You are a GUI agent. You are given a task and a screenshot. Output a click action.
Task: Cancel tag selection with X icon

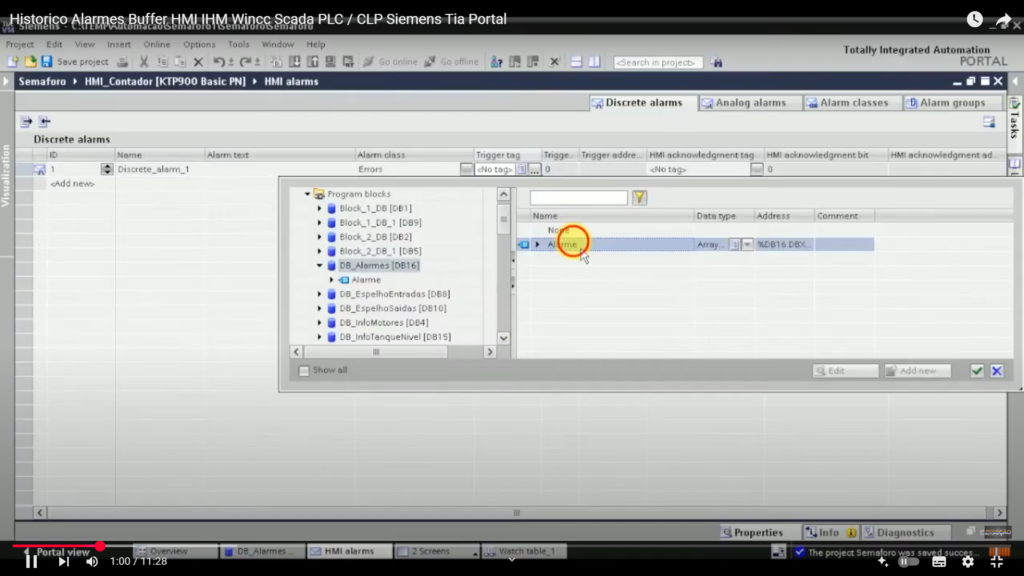pyautogui.click(x=997, y=371)
